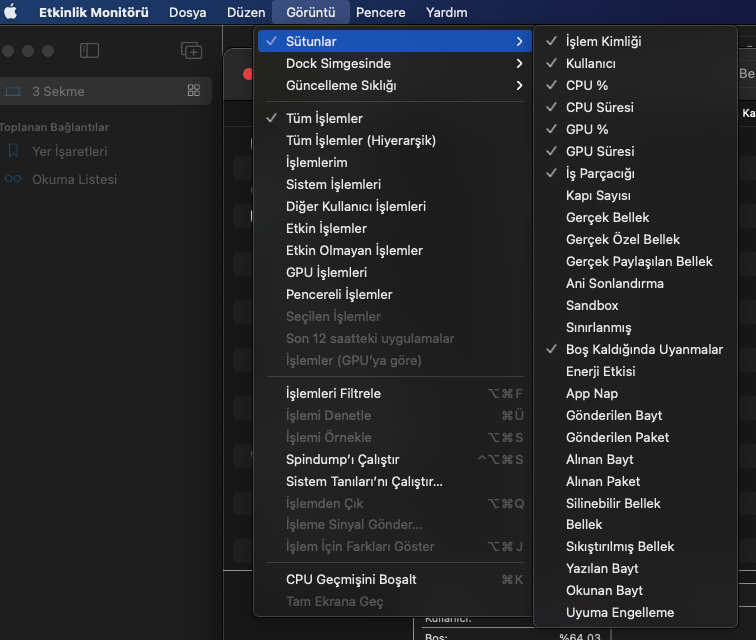The image size is (756, 640).
Task: Open the Pencere menu
Action: [380, 12]
